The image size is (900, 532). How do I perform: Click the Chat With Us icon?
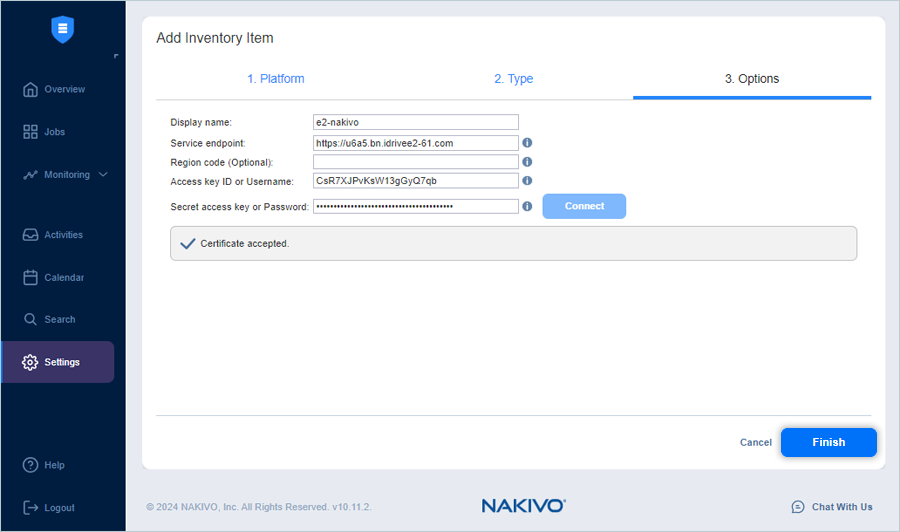tap(798, 507)
